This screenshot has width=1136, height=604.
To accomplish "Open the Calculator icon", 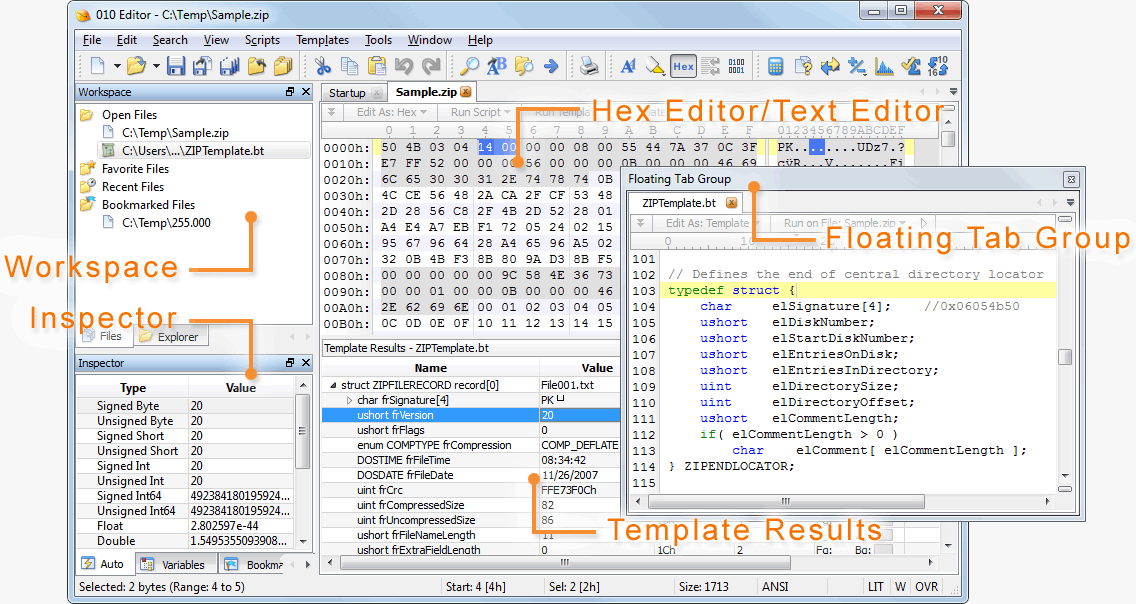I will [x=775, y=67].
